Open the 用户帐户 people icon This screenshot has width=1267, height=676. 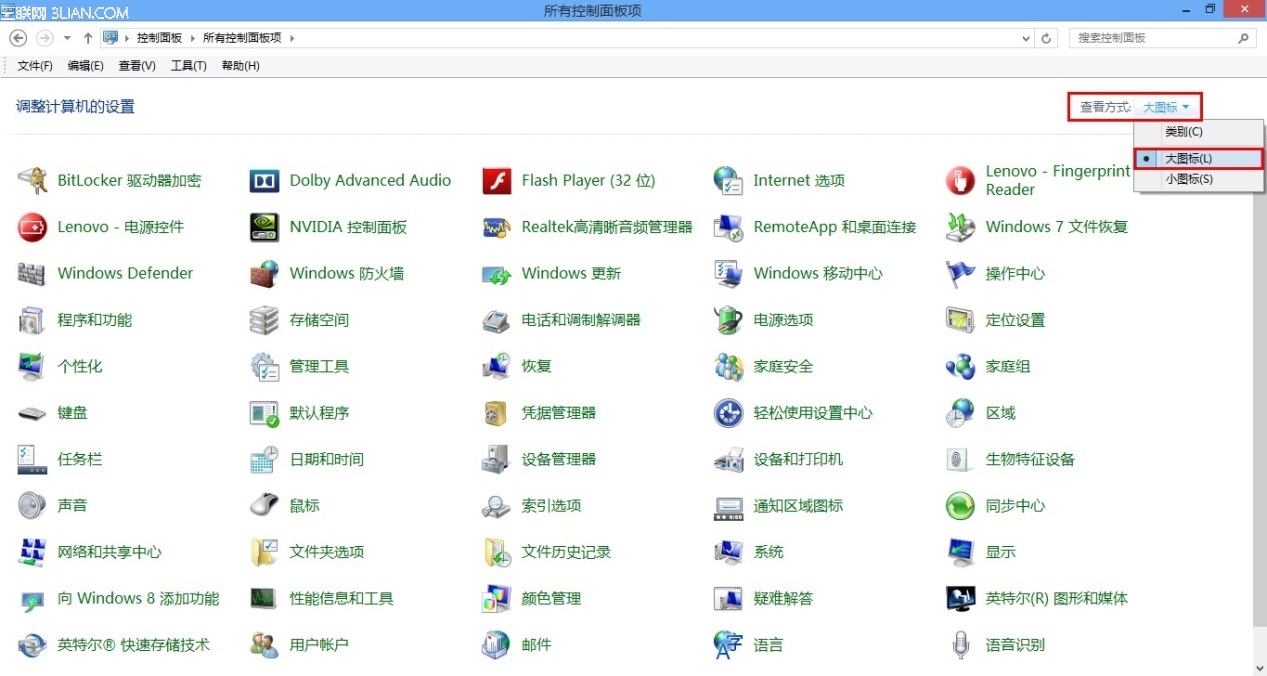(264, 645)
